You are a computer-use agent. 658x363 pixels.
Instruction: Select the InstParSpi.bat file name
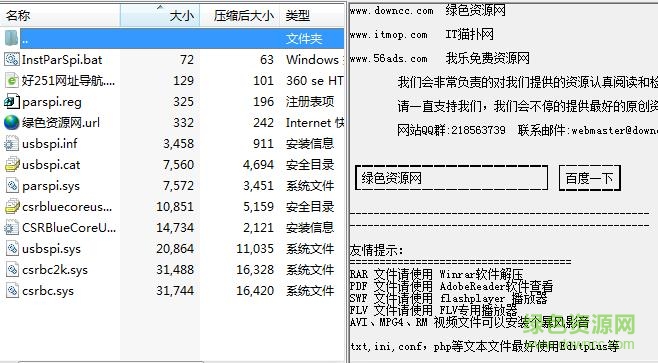point(62,60)
